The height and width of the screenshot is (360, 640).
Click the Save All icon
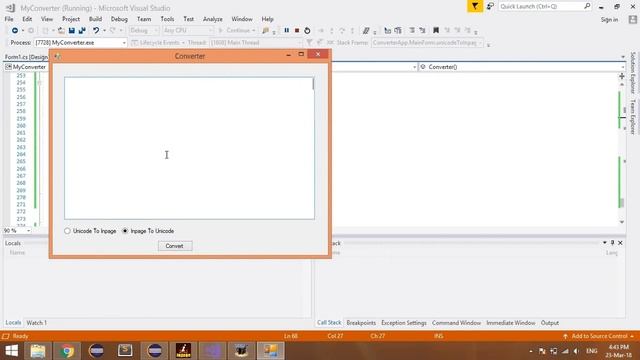[82, 31]
